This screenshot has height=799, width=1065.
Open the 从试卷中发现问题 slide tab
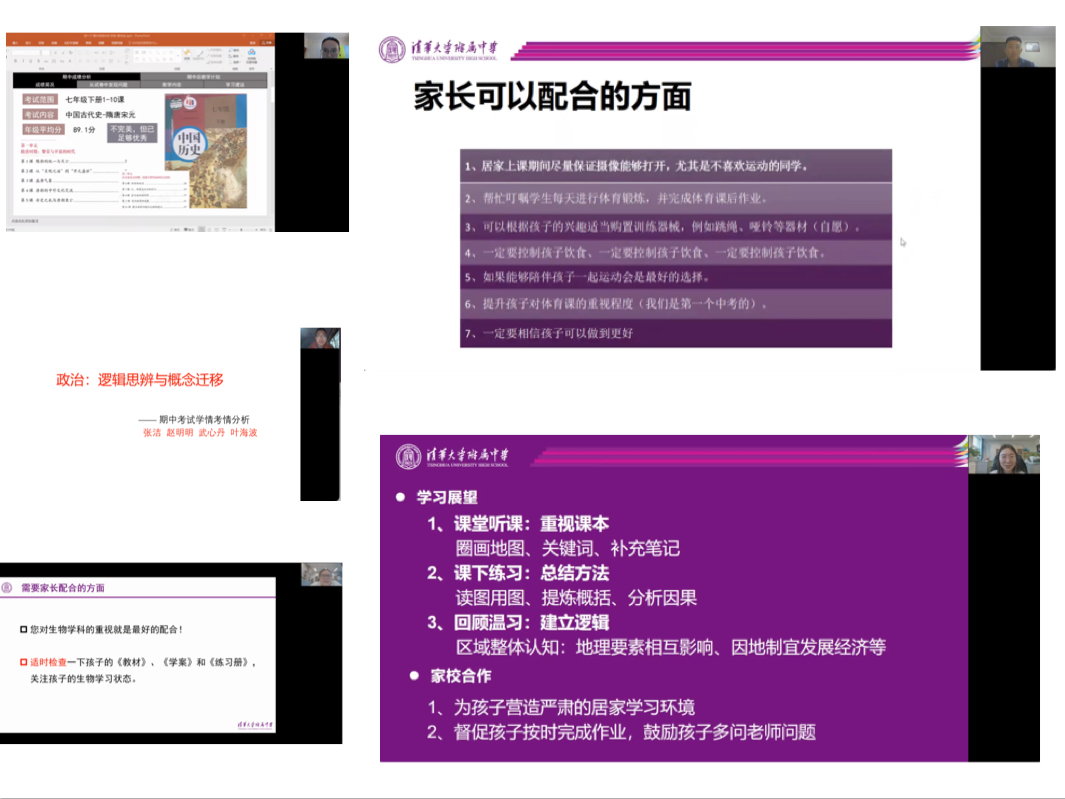point(108,85)
